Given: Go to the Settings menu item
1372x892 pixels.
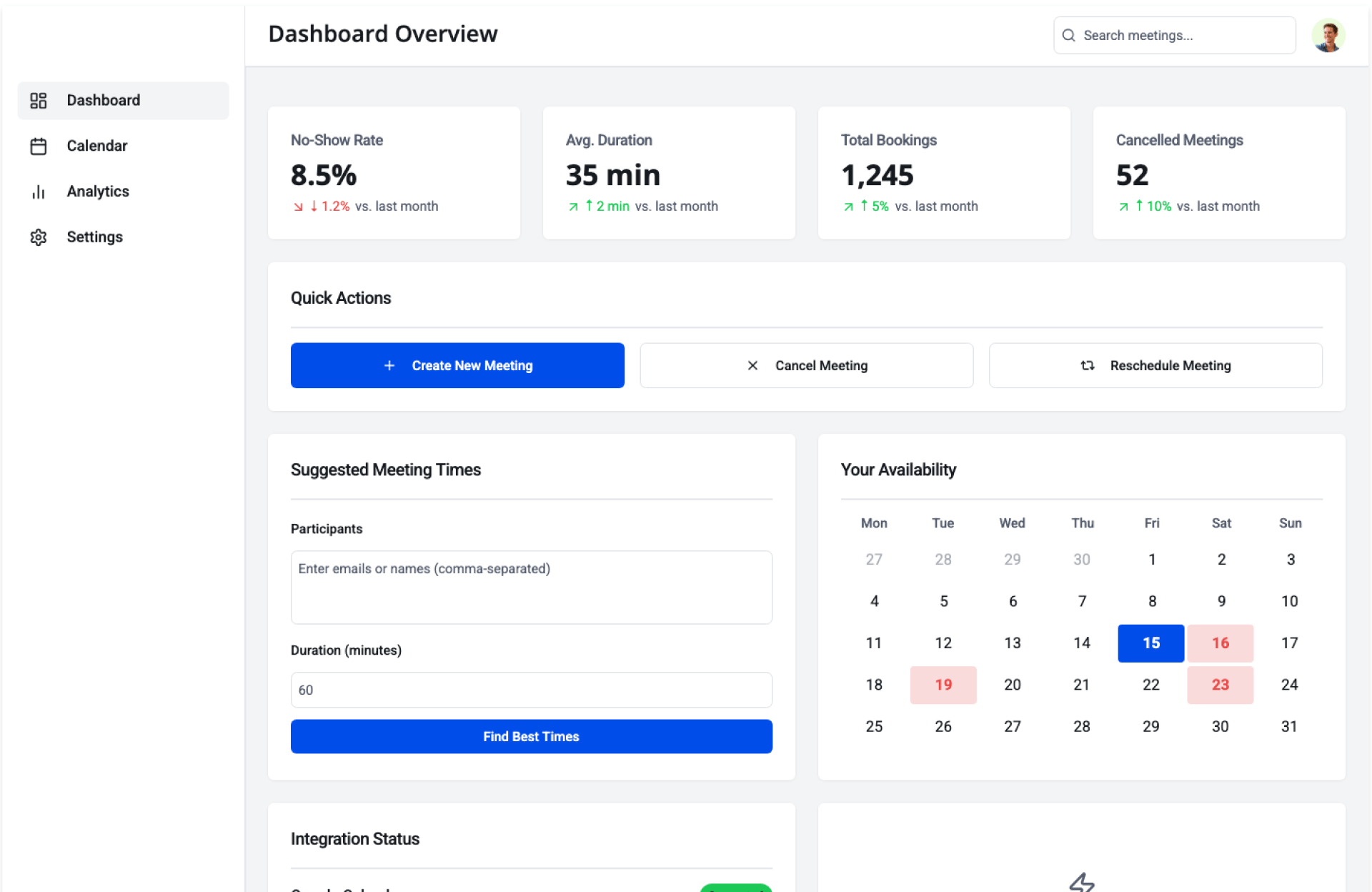Looking at the screenshot, I should point(94,237).
